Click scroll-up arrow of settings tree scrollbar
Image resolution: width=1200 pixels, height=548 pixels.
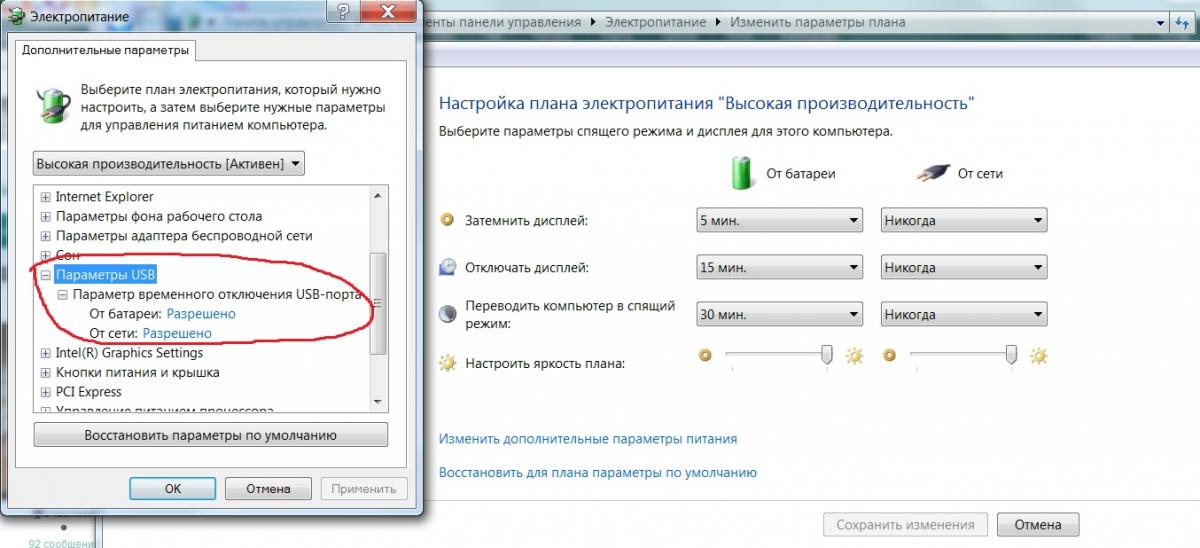(377, 196)
